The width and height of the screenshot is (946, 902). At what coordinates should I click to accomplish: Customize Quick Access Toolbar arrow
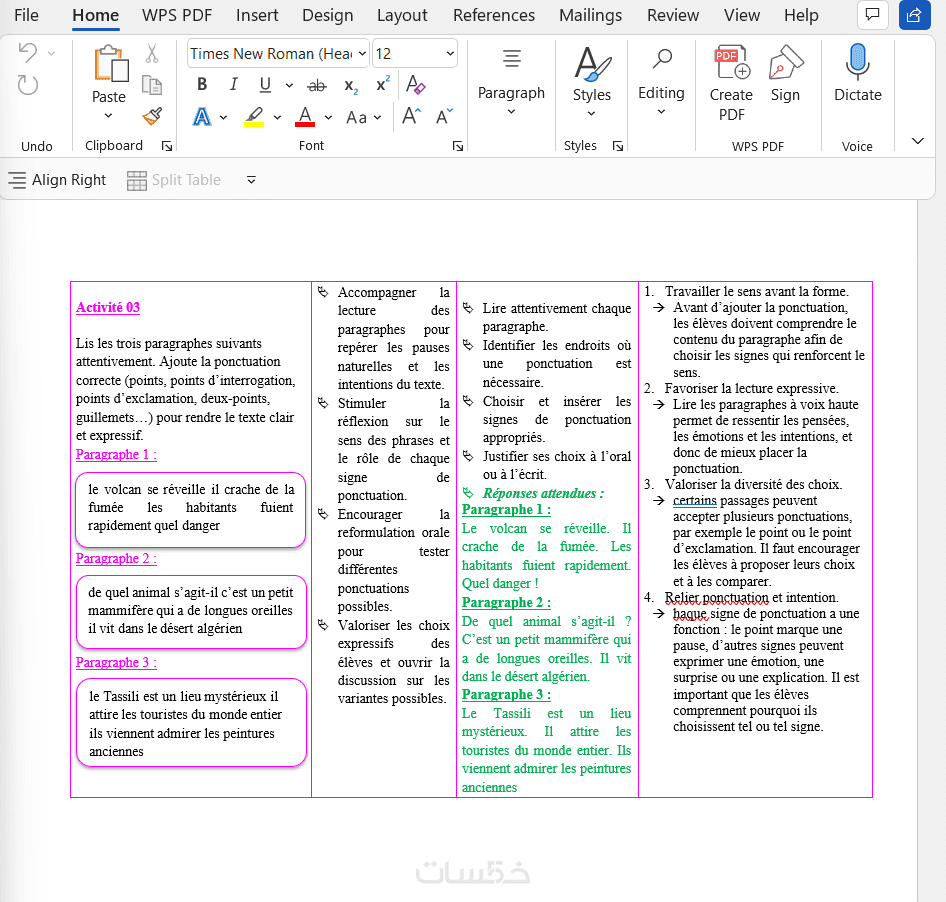(x=252, y=180)
